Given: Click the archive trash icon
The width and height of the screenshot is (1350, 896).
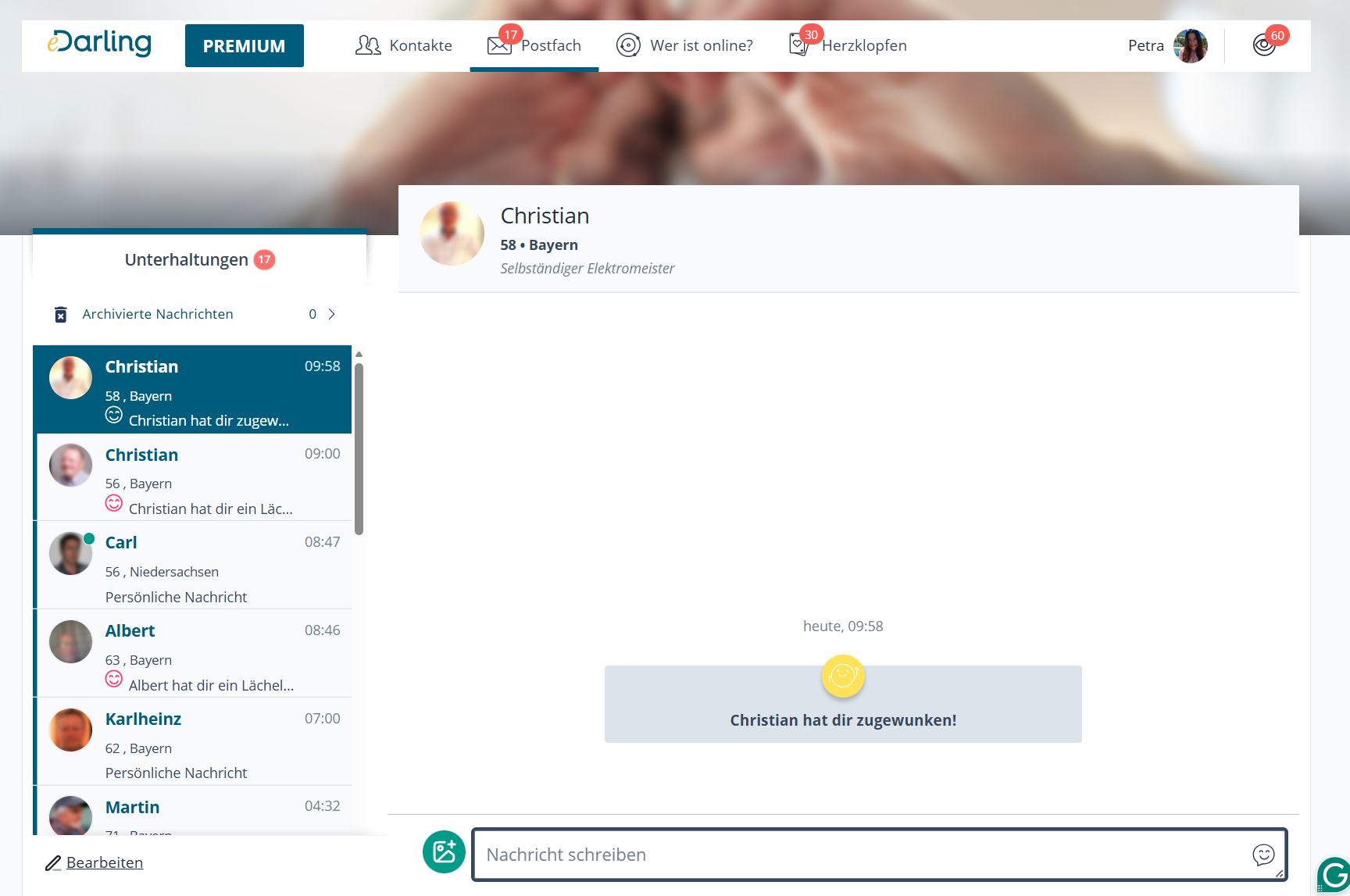Looking at the screenshot, I should pos(61,314).
